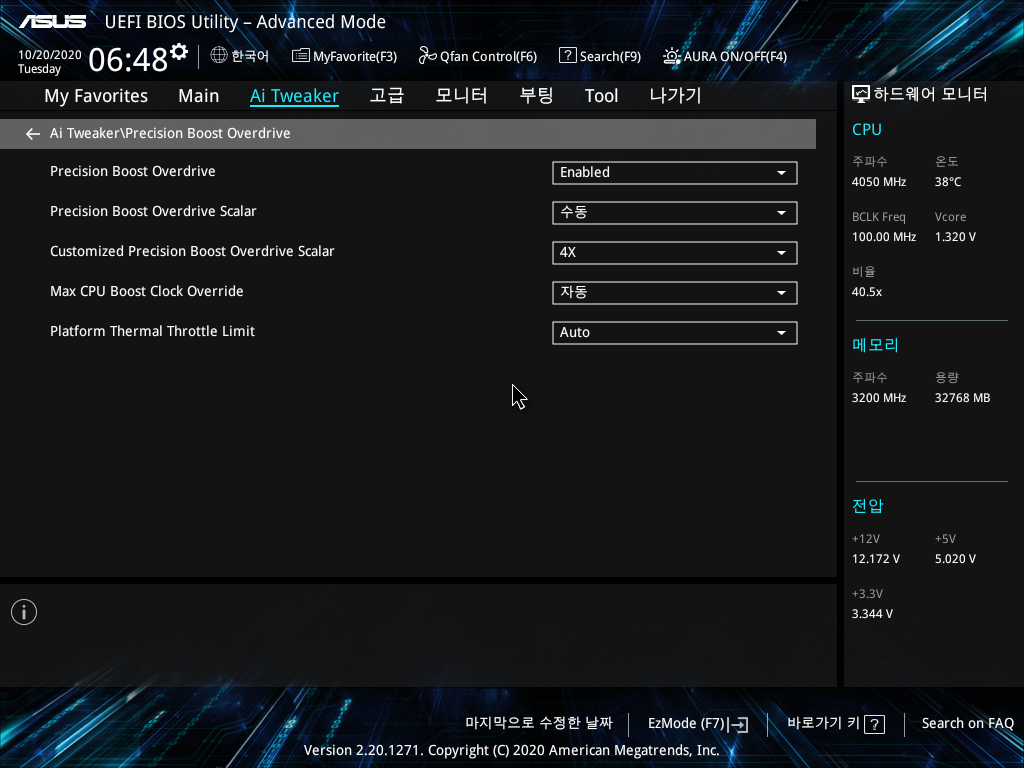
Task: Open Search(F9) tool
Action: 600,56
